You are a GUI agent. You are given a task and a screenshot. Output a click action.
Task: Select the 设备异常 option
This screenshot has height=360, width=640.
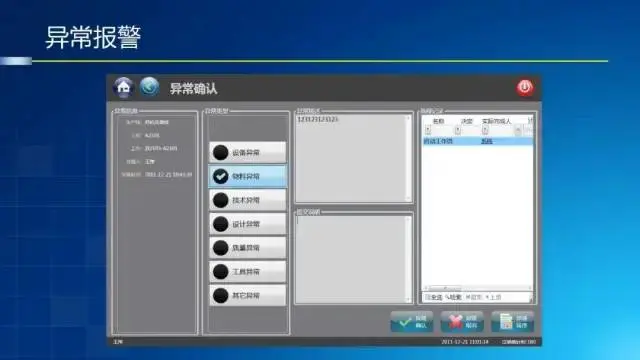coord(247,153)
